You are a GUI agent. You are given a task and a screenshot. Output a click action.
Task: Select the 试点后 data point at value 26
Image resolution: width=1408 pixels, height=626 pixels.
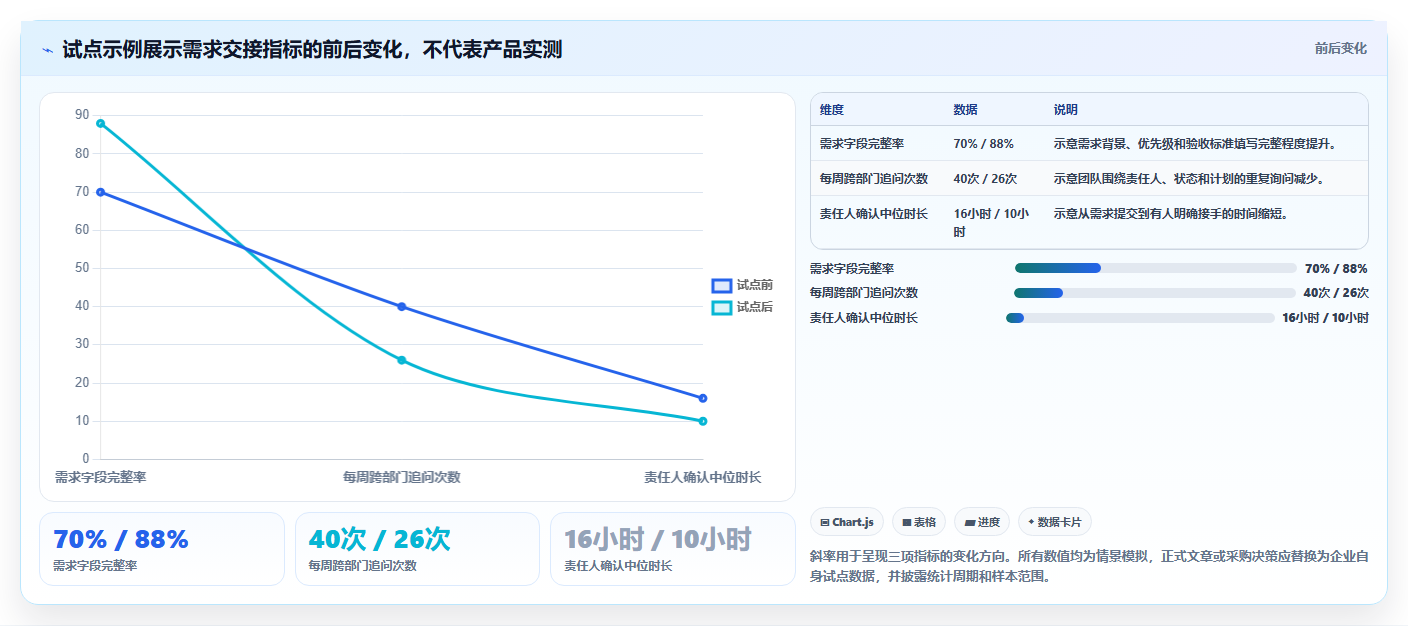click(x=401, y=360)
